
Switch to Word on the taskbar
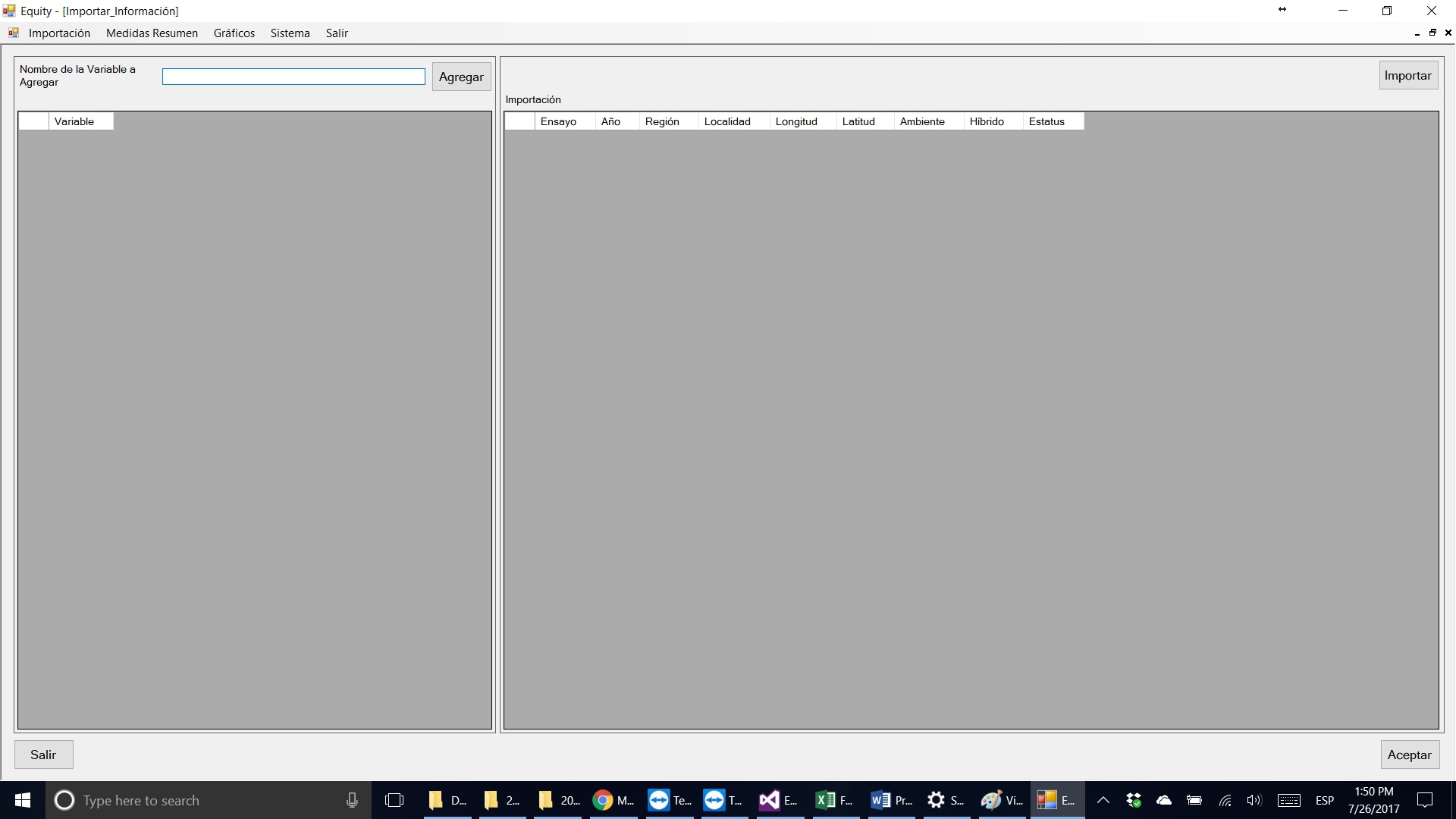click(891, 800)
